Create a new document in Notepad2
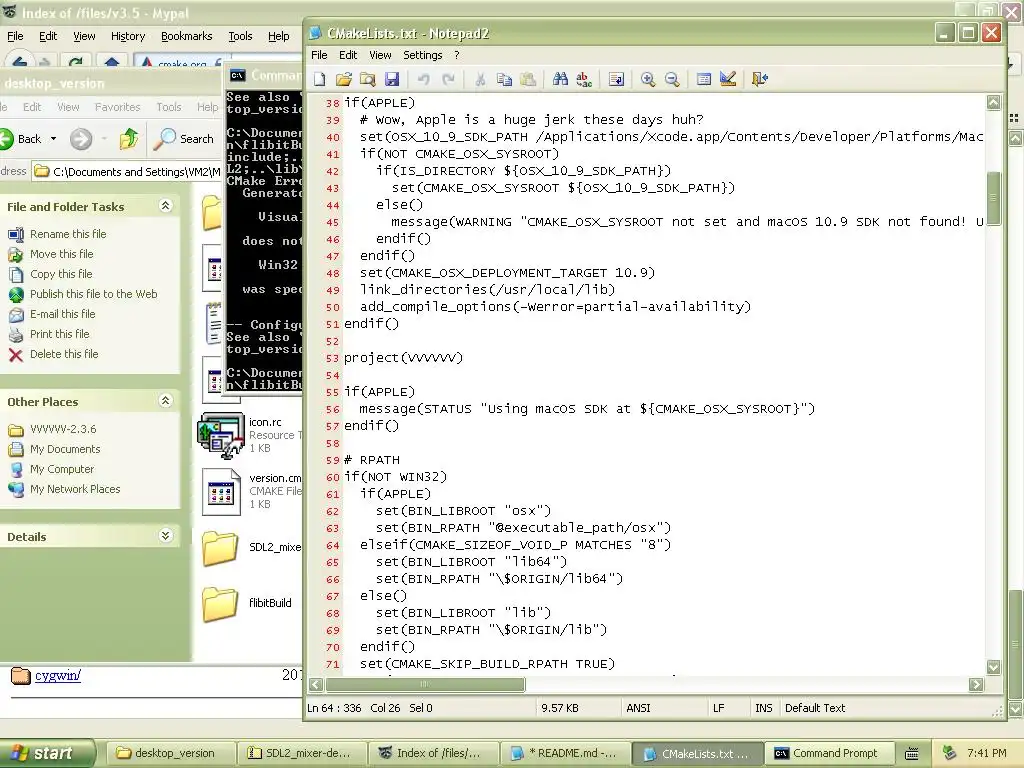Screen dimensions: 1024x768 [x=319, y=80]
